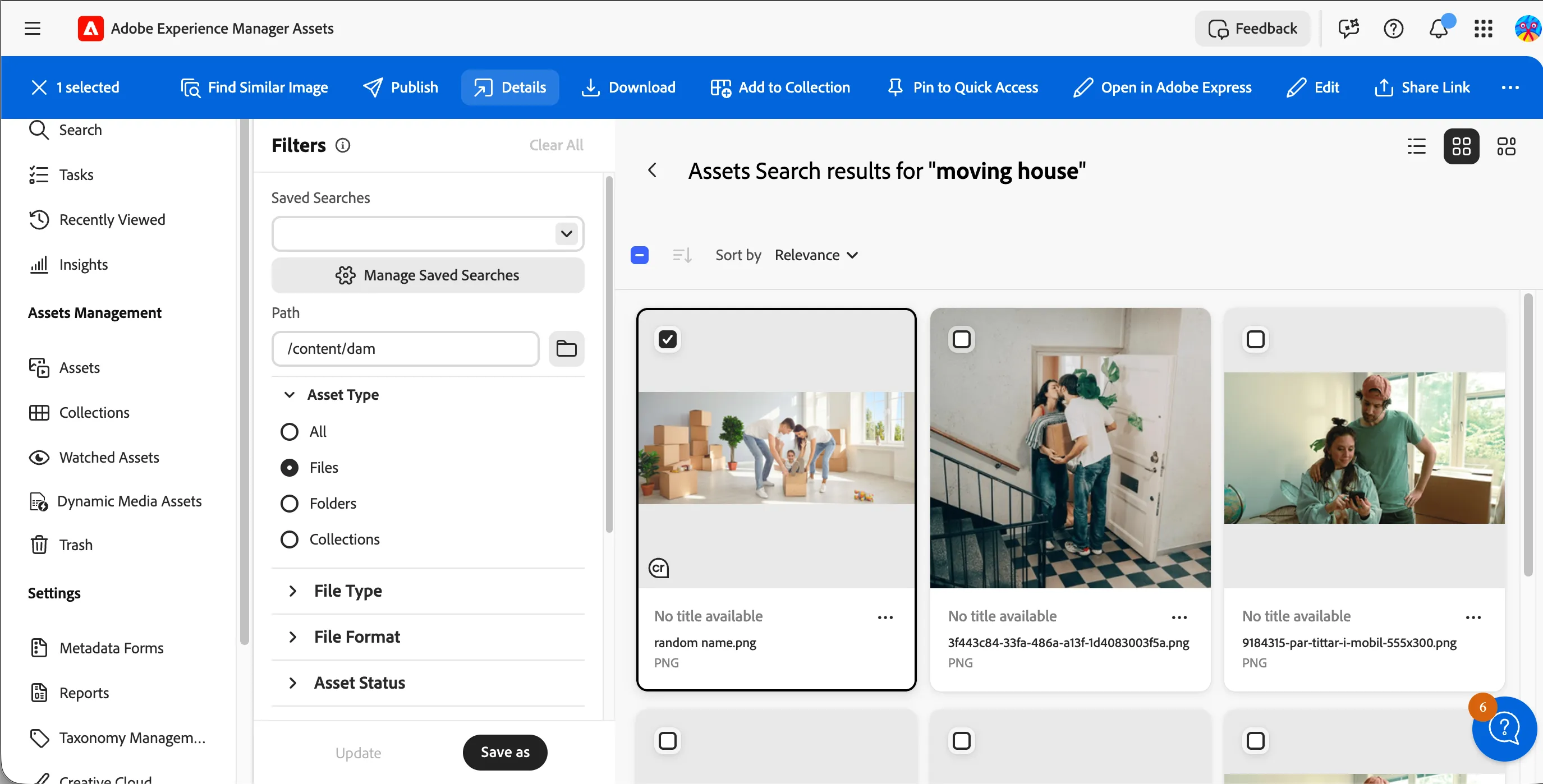Click the Save as button
The height and width of the screenshot is (784, 1543).
point(505,752)
